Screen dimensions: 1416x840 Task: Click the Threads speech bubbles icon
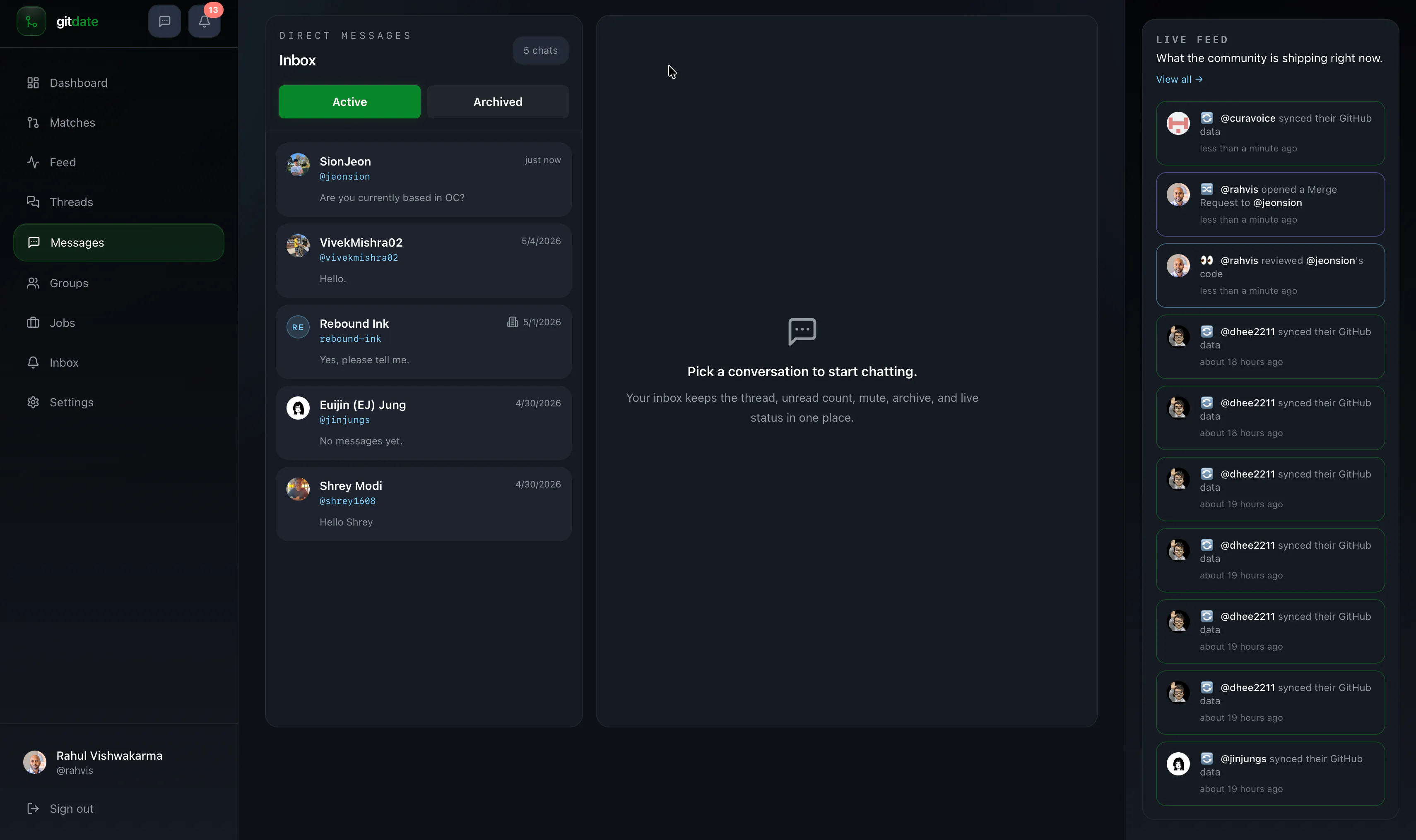tap(33, 202)
